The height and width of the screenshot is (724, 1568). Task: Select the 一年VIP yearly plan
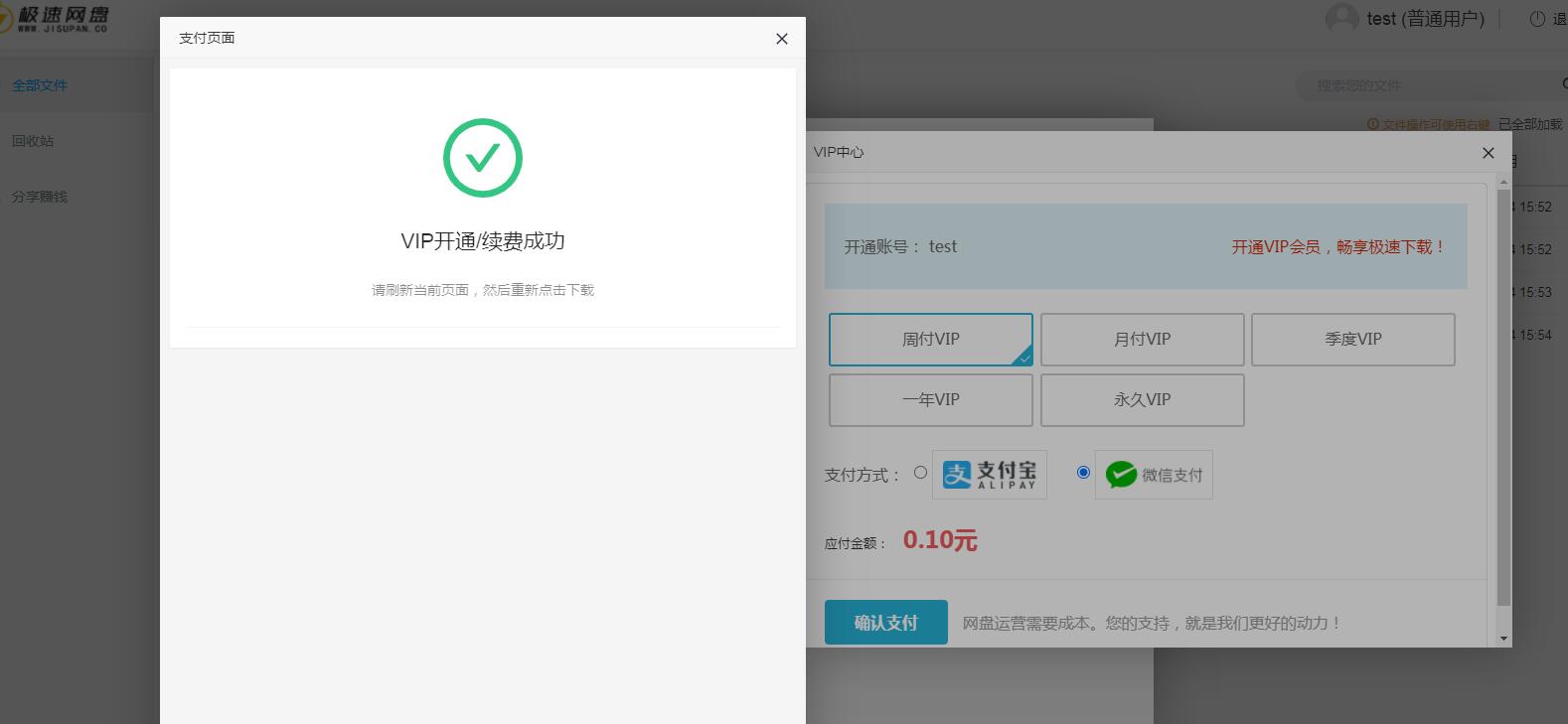coord(931,400)
